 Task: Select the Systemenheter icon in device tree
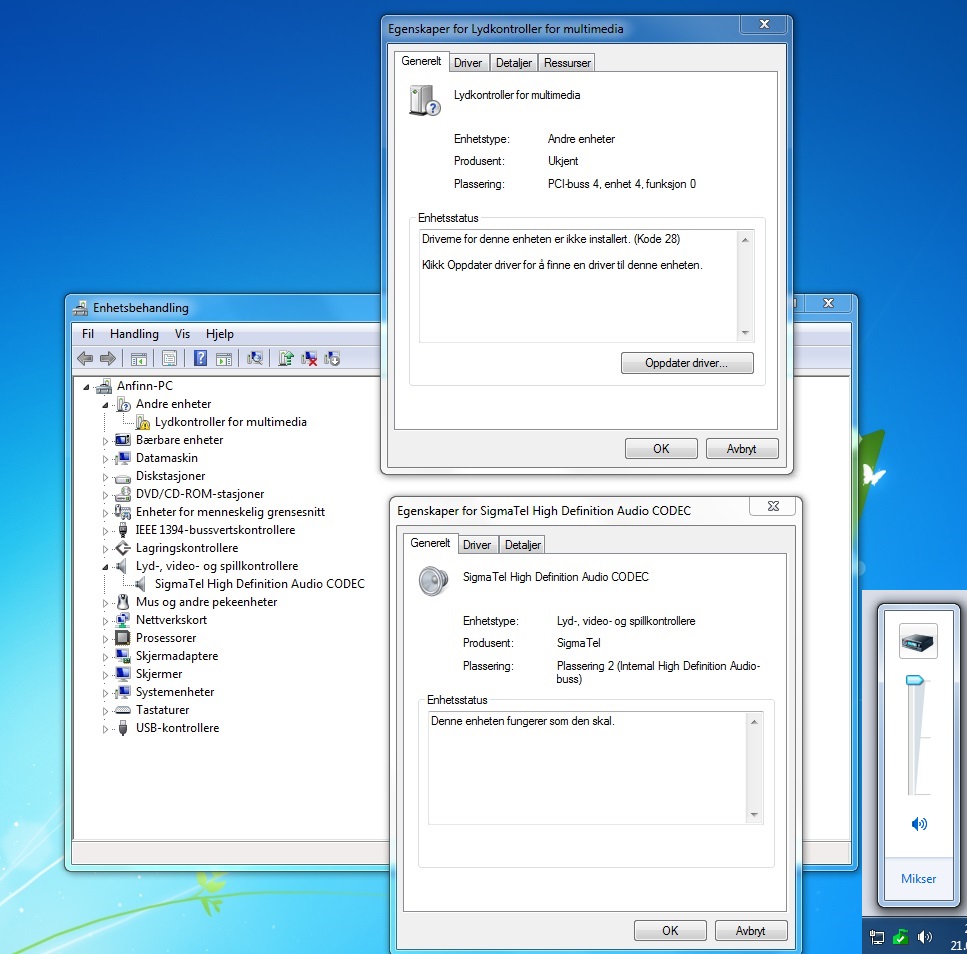point(123,692)
